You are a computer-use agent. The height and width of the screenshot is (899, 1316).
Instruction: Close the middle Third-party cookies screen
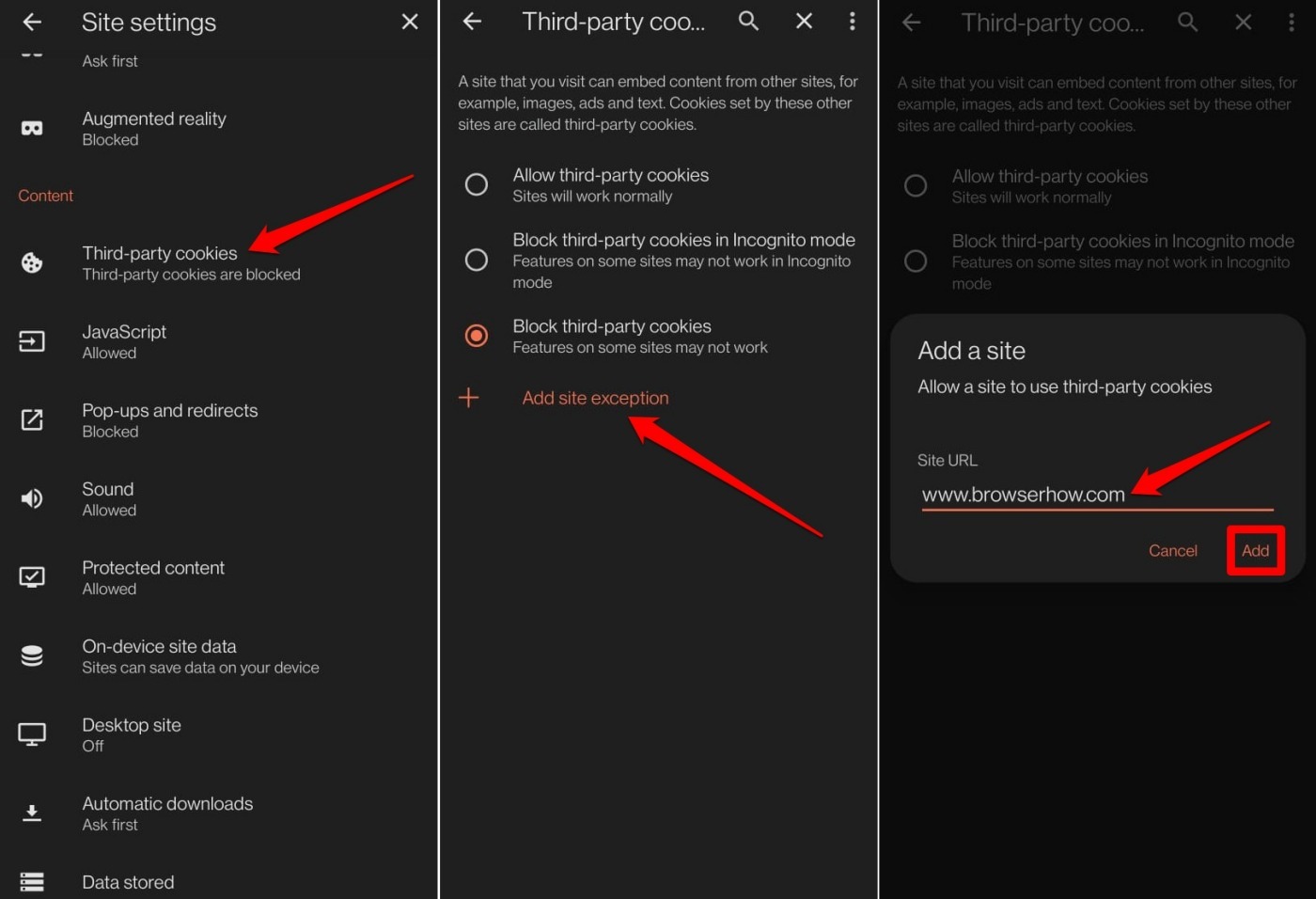pyautogui.click(x=804, y=21)
